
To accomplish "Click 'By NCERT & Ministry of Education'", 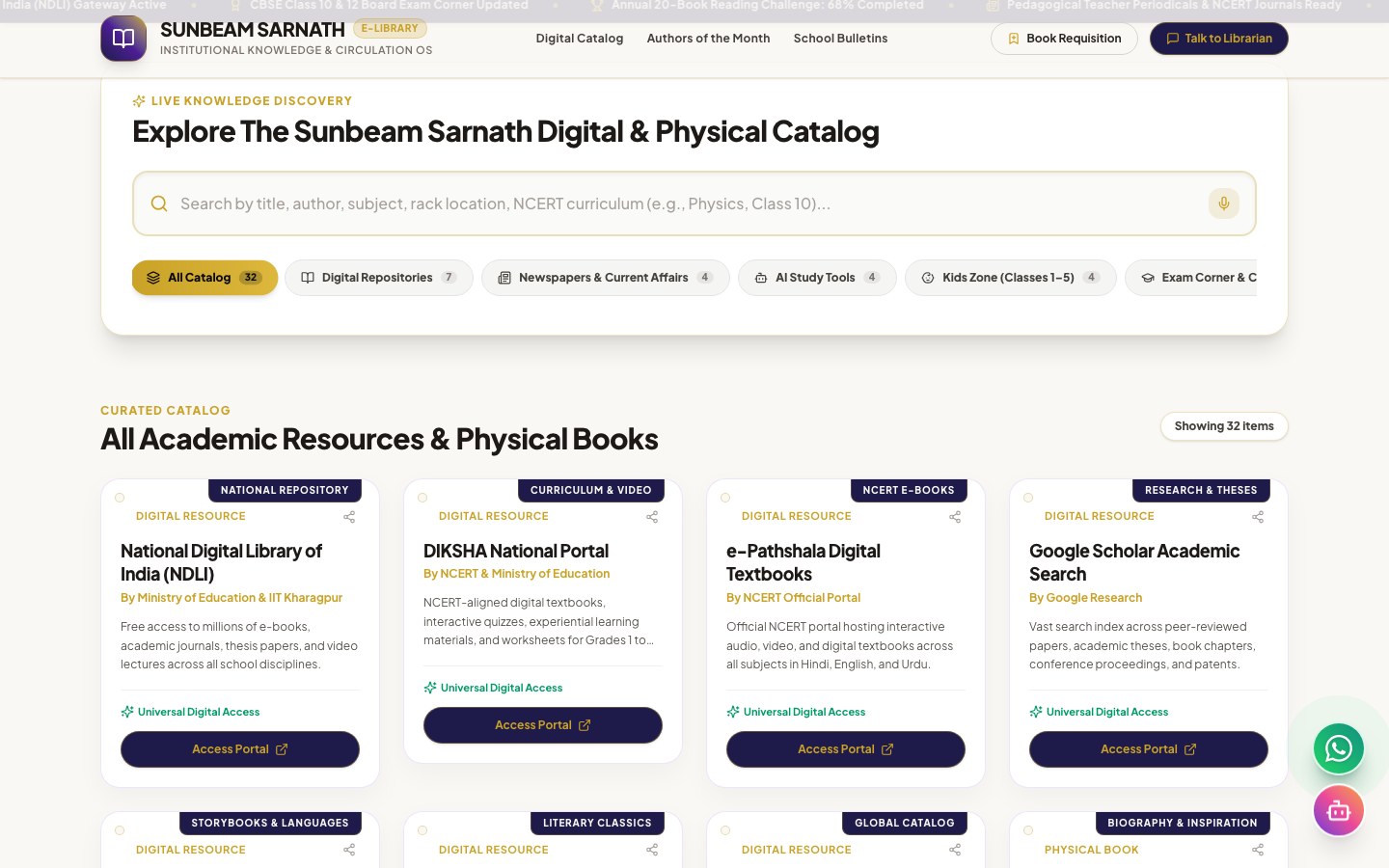I will click(x=517, y=574).
